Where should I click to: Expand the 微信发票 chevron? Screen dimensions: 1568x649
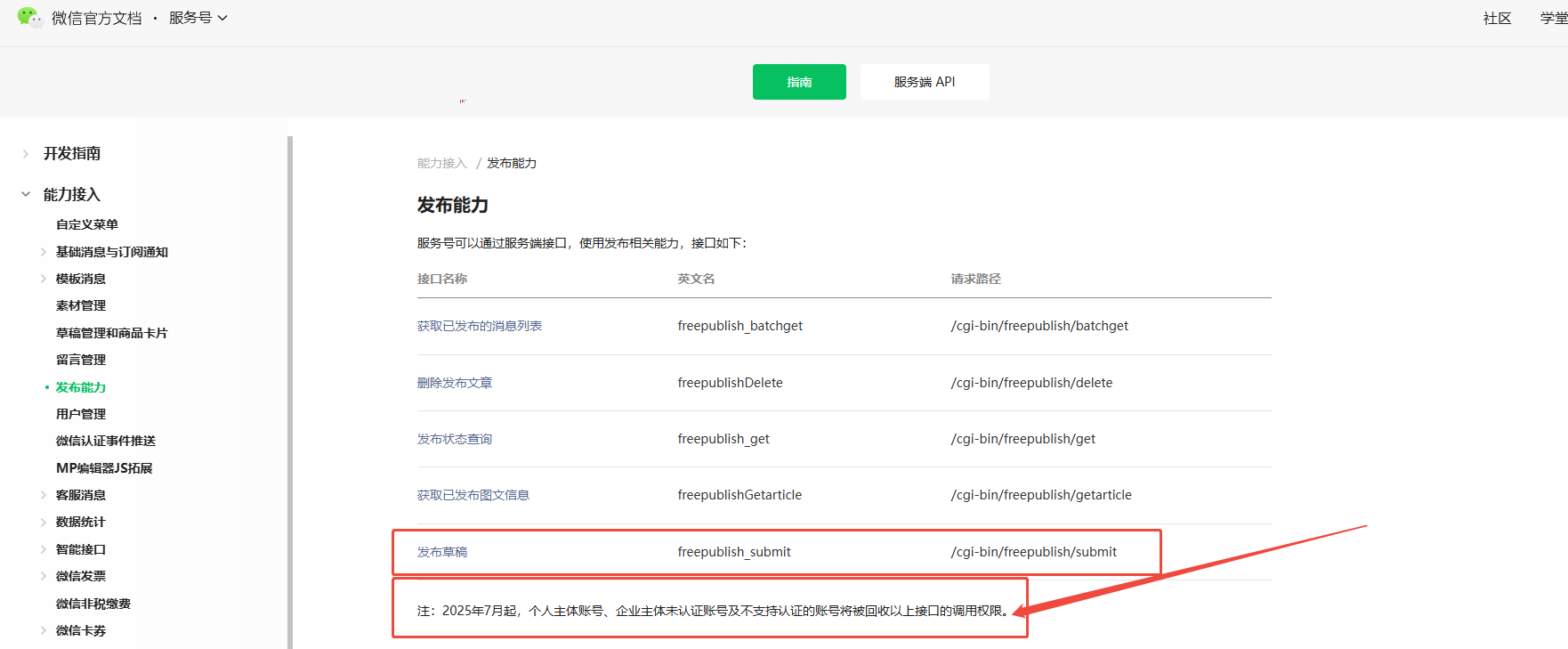[43, 576]
